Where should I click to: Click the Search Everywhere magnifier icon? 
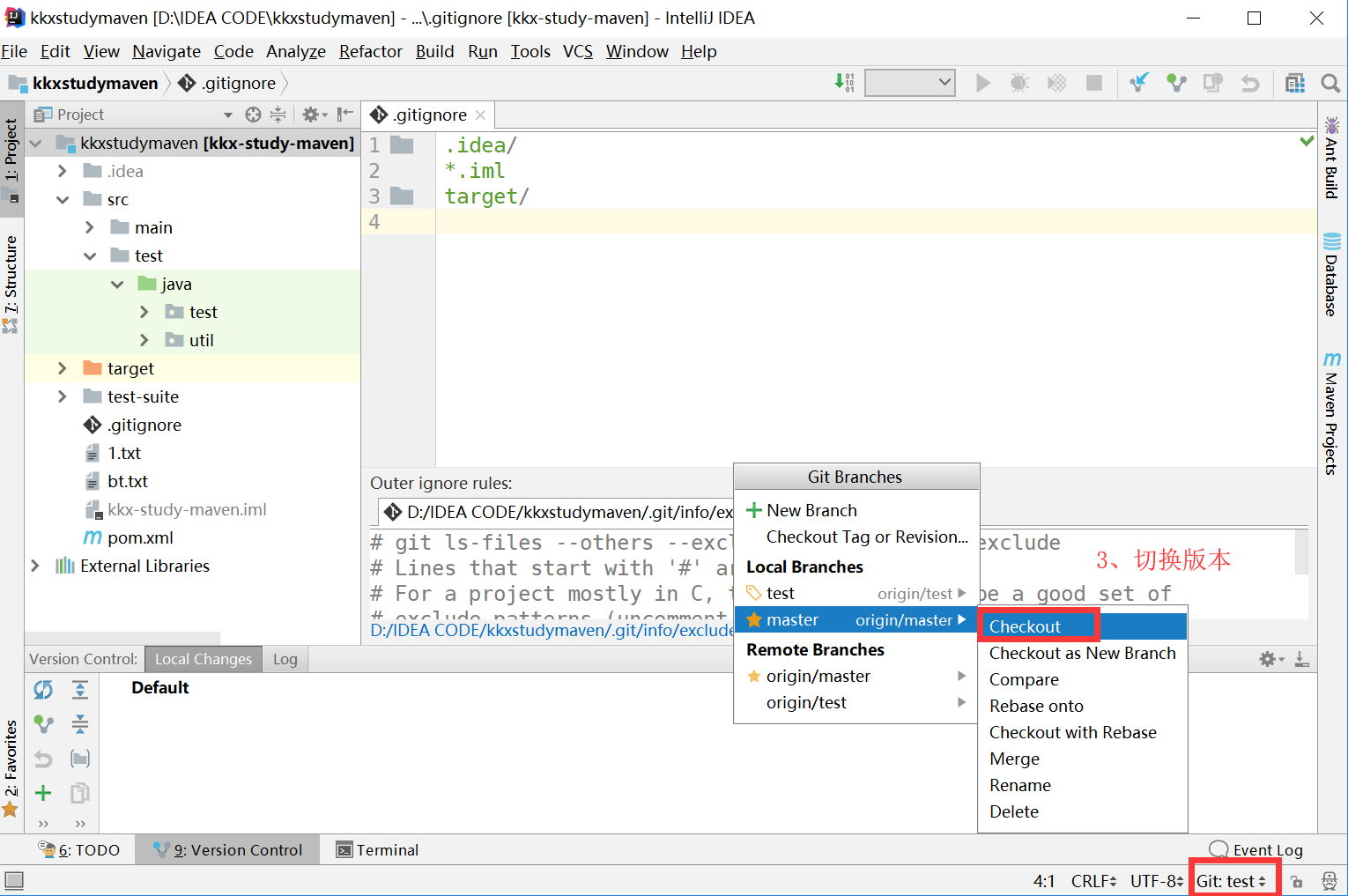(1330, 83)
